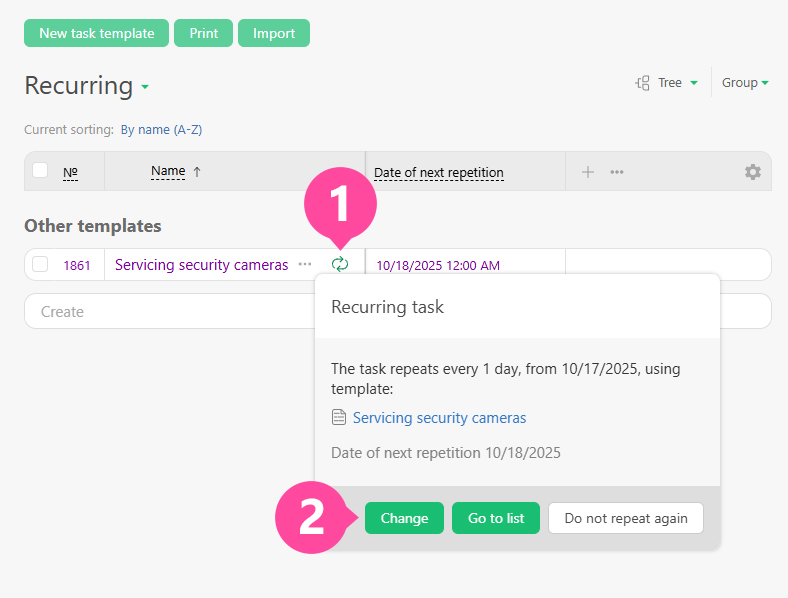Click the № column header
The image size is (788, 598).
tap(70, 172)
